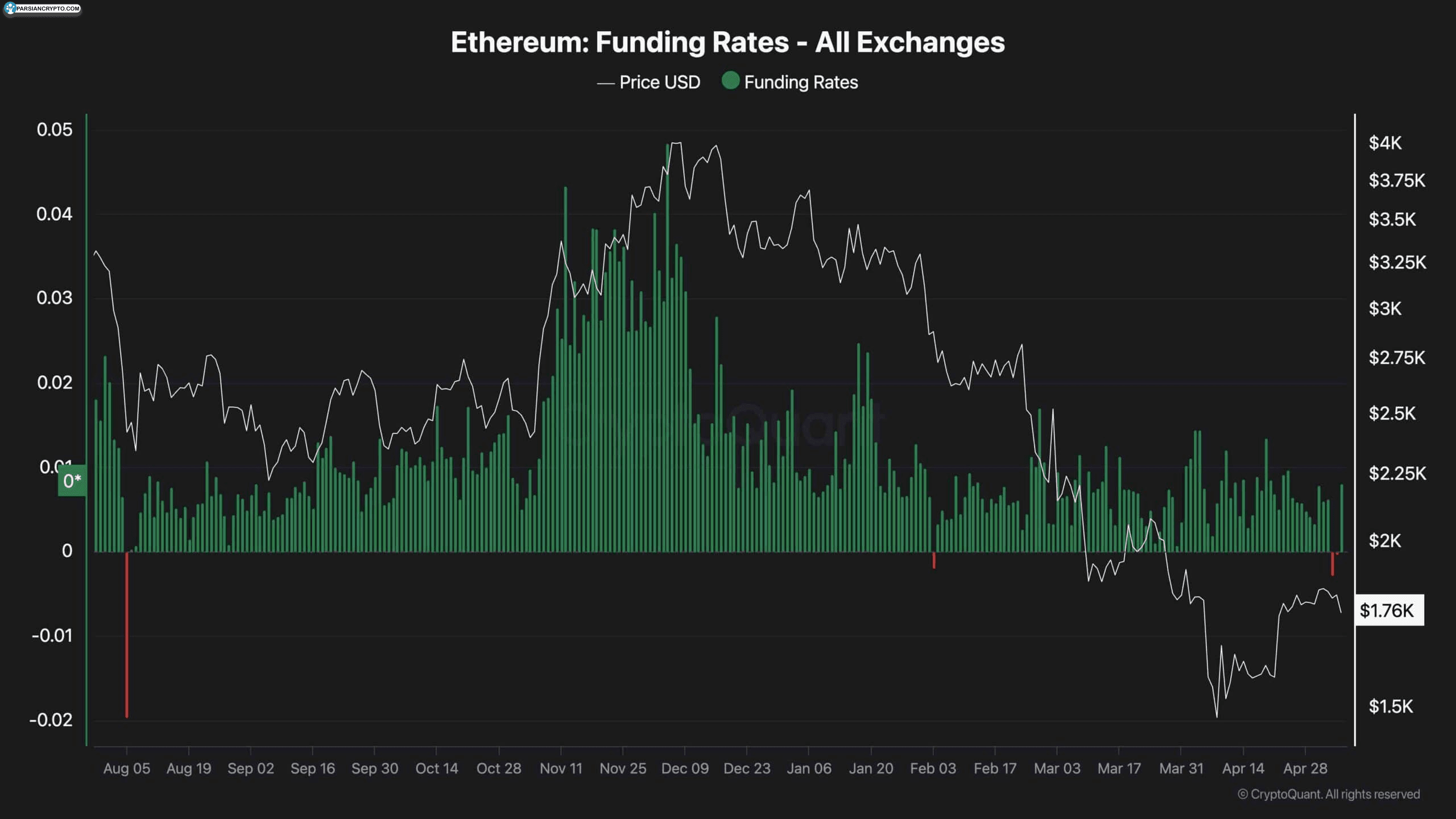Screen dimensions: 1456x819
Task: Click the Apr 28 date tick
Action: pyautogui.click(x=1305, y=768)
